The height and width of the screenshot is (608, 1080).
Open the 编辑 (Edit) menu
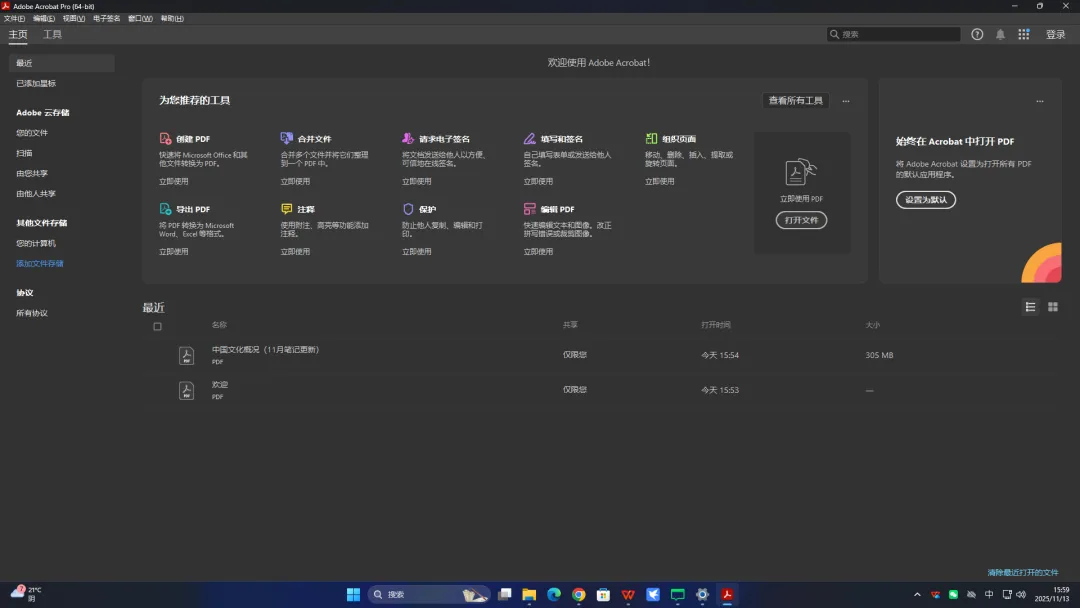[44, 19]
